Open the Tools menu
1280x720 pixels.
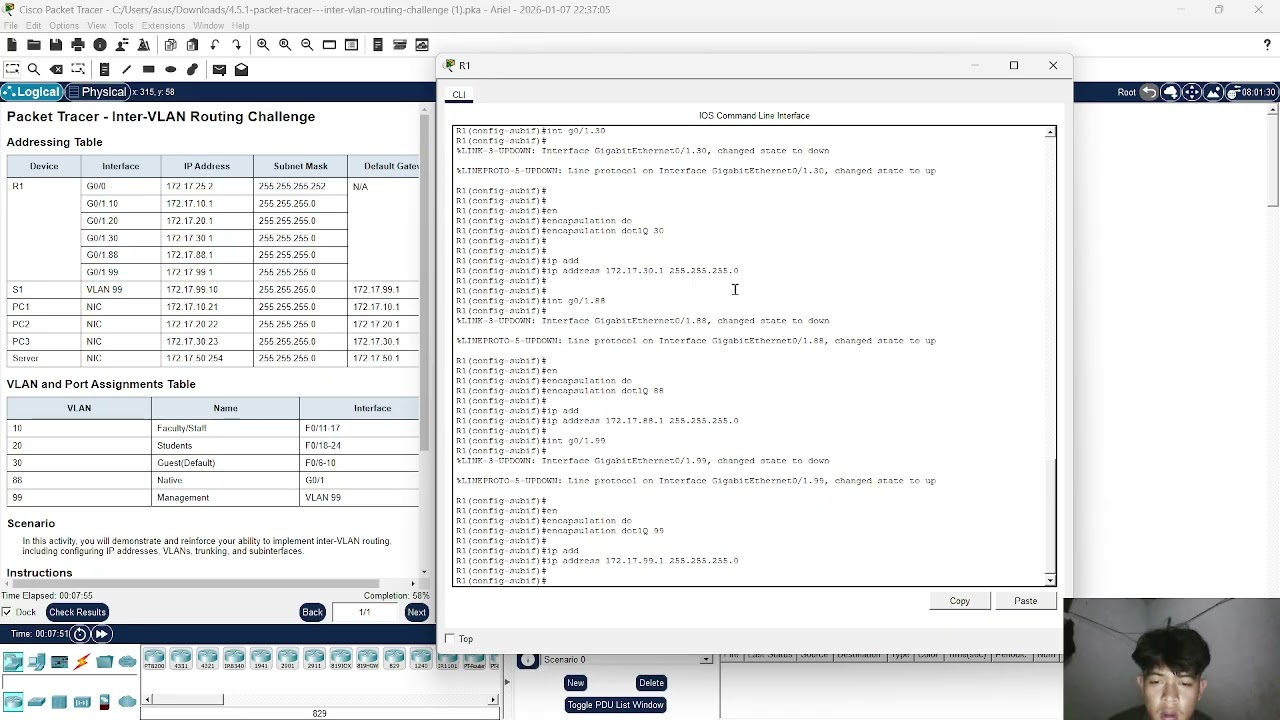(123, 25)
